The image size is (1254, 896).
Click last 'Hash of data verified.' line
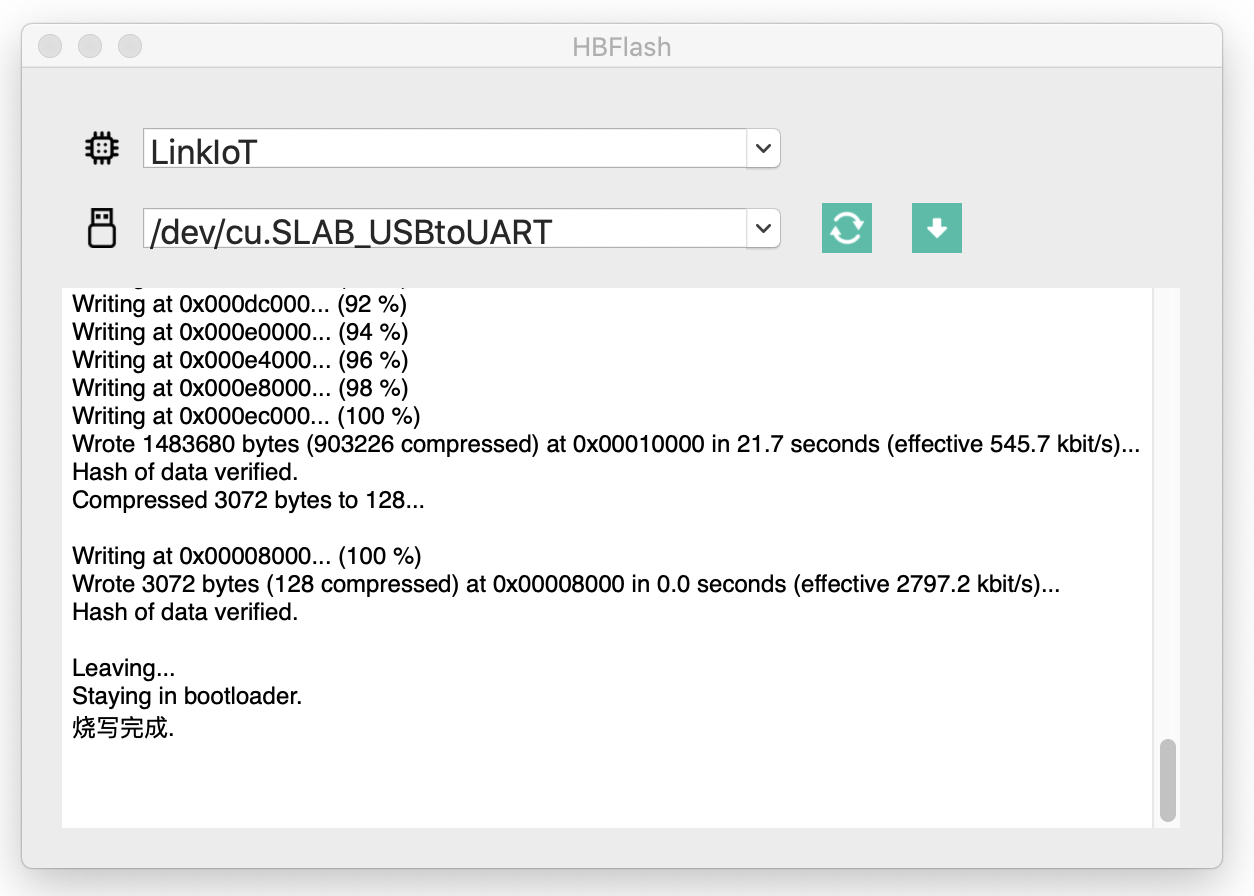coord(185,612)
